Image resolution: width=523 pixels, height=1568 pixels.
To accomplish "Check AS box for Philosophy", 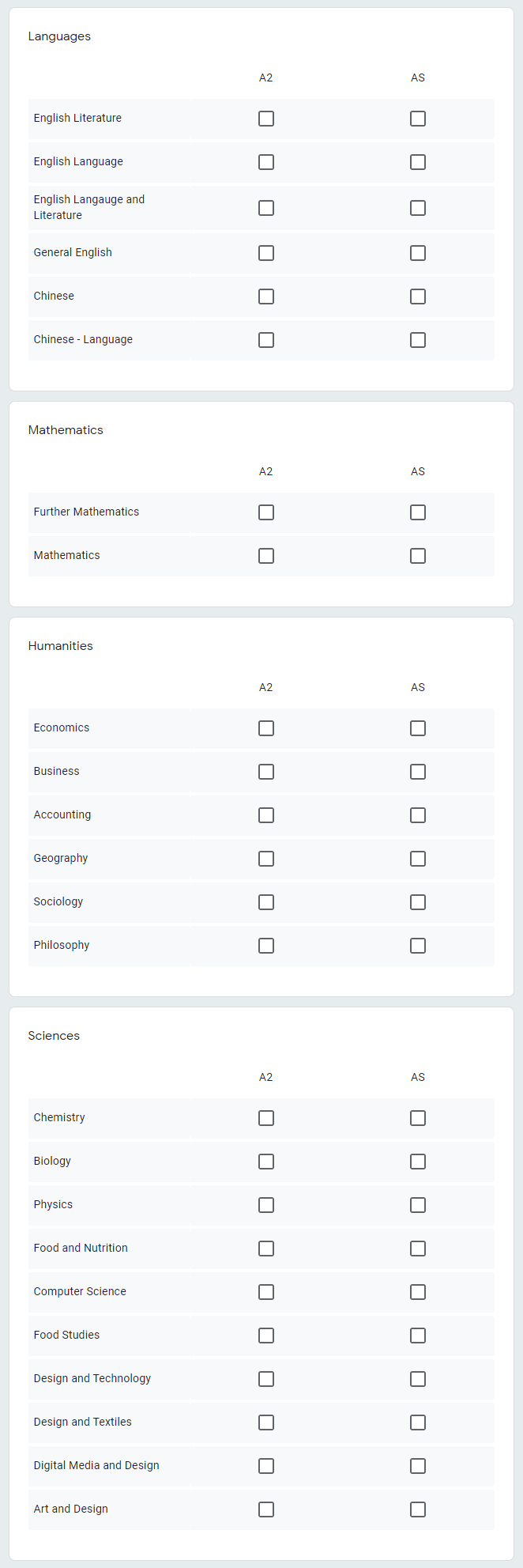I will 418,946.
